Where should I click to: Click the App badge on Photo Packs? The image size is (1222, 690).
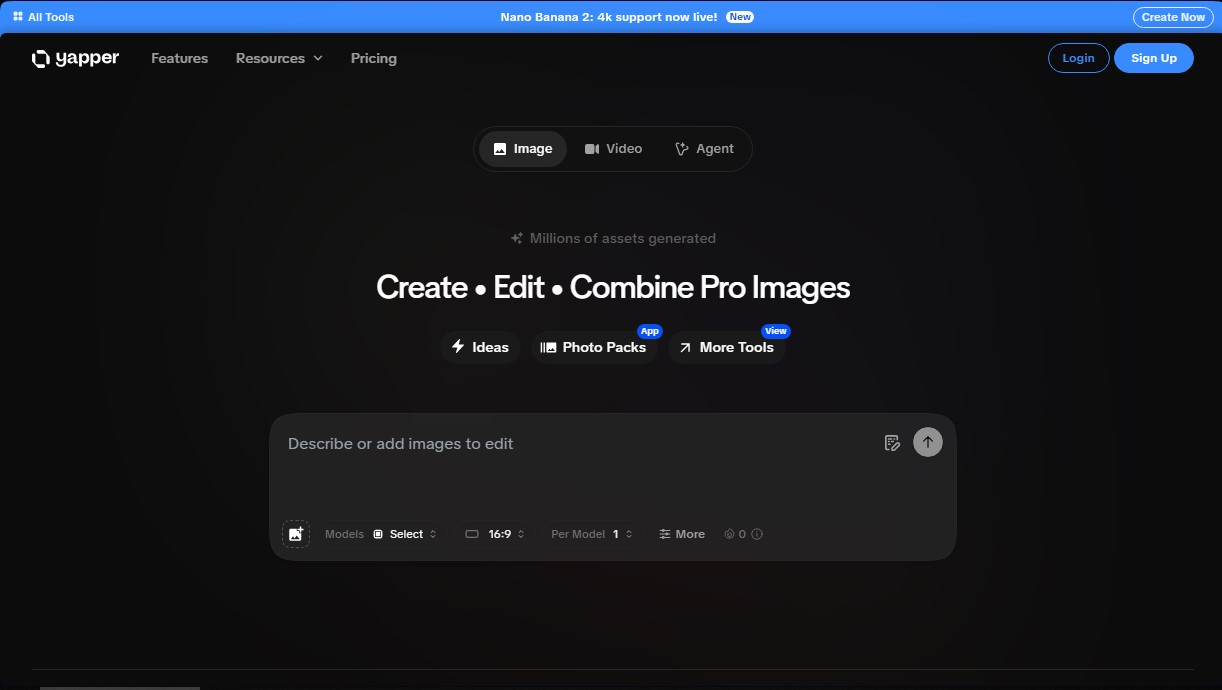650,331
